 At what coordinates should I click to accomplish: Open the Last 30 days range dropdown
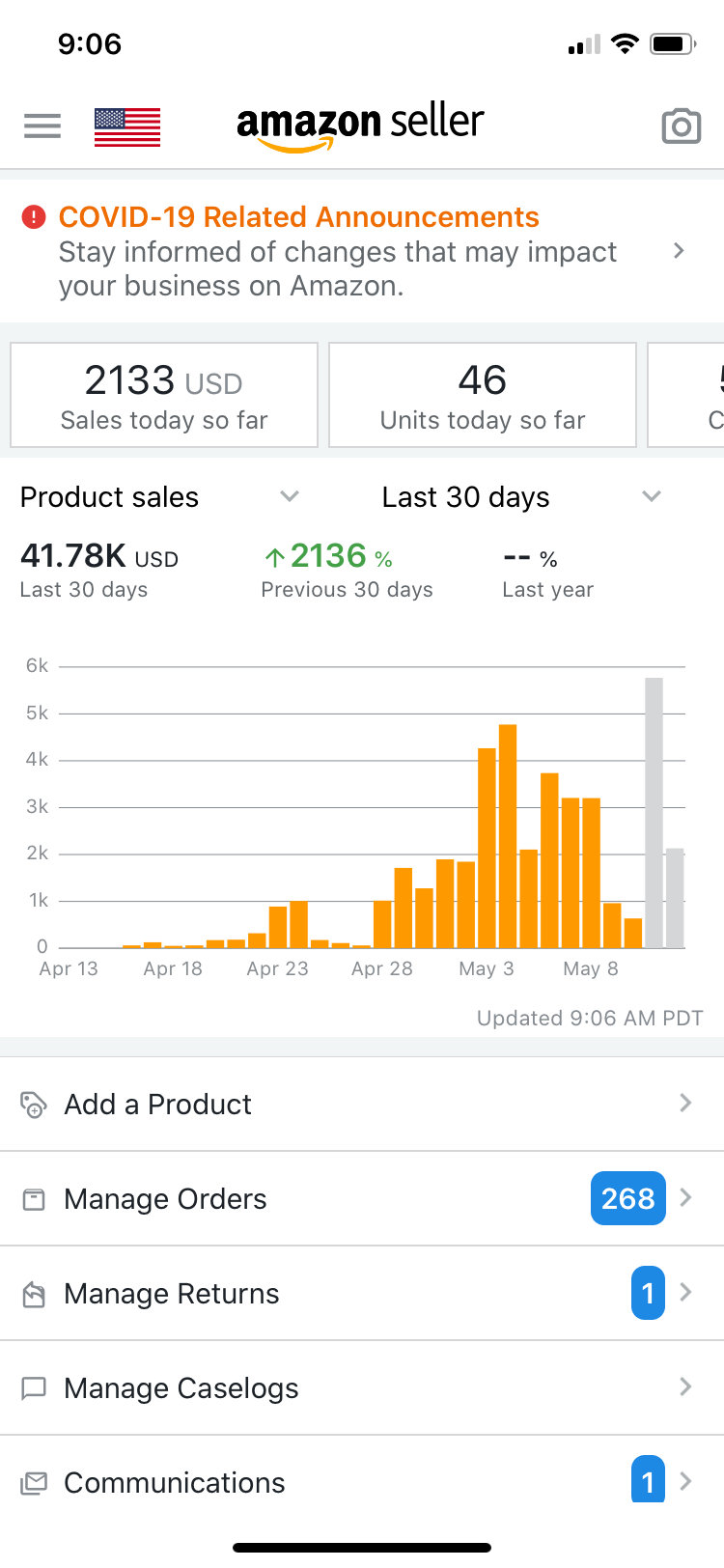point(651,496)
